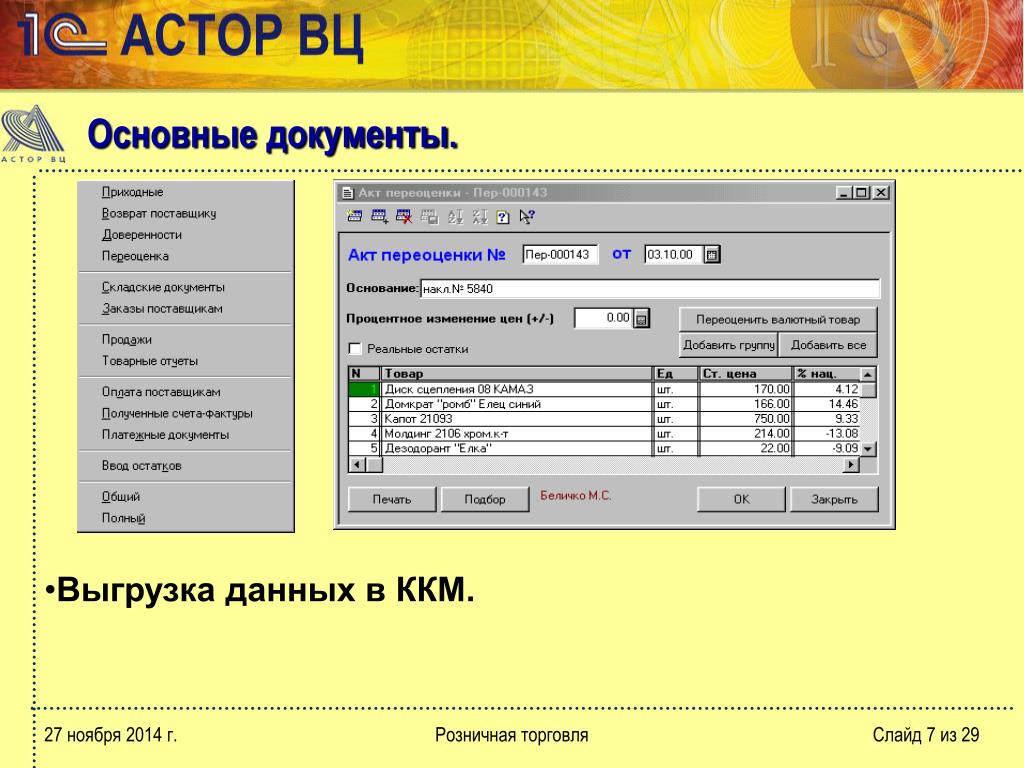Minimize the Акт переоценки window
This screenshot has height=768, width=1024.
pyautogui.click(x=844, y=193)
